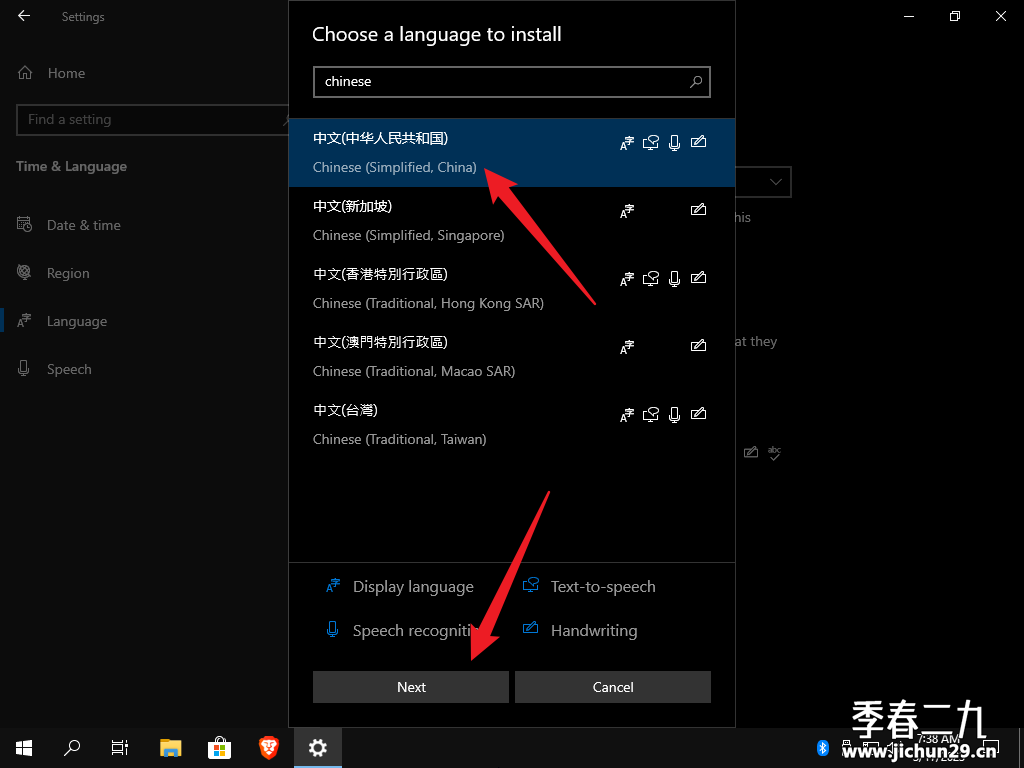Click display language icon on Macao row

point(627,346)
